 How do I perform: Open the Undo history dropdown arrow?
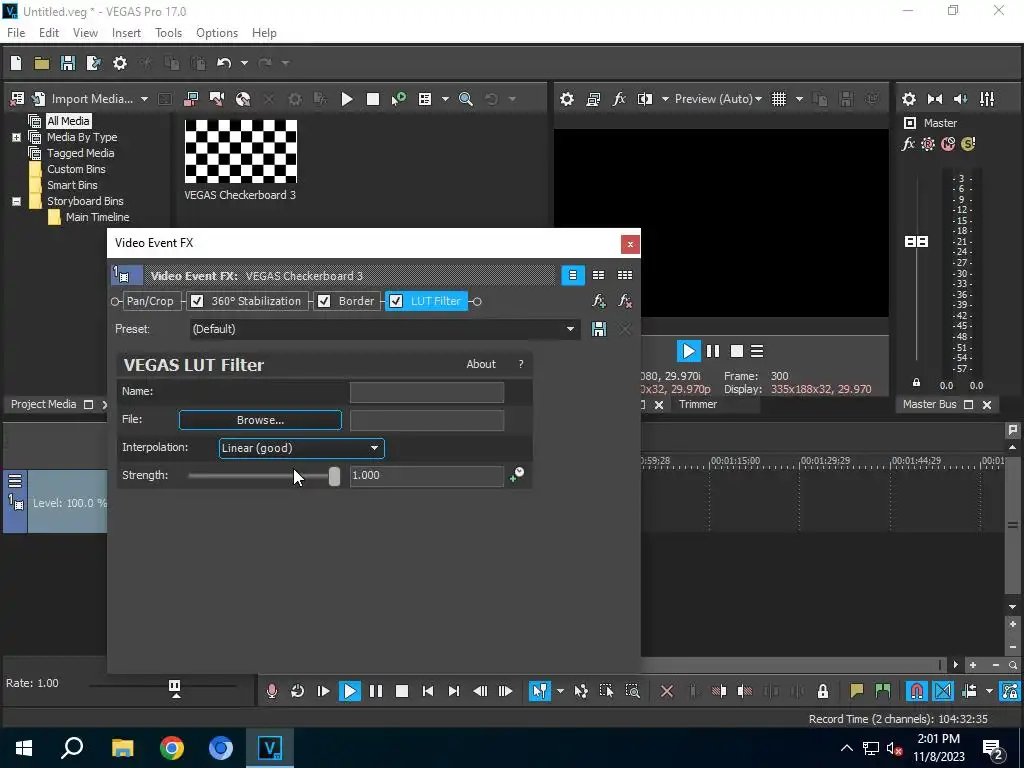[244, 63]
